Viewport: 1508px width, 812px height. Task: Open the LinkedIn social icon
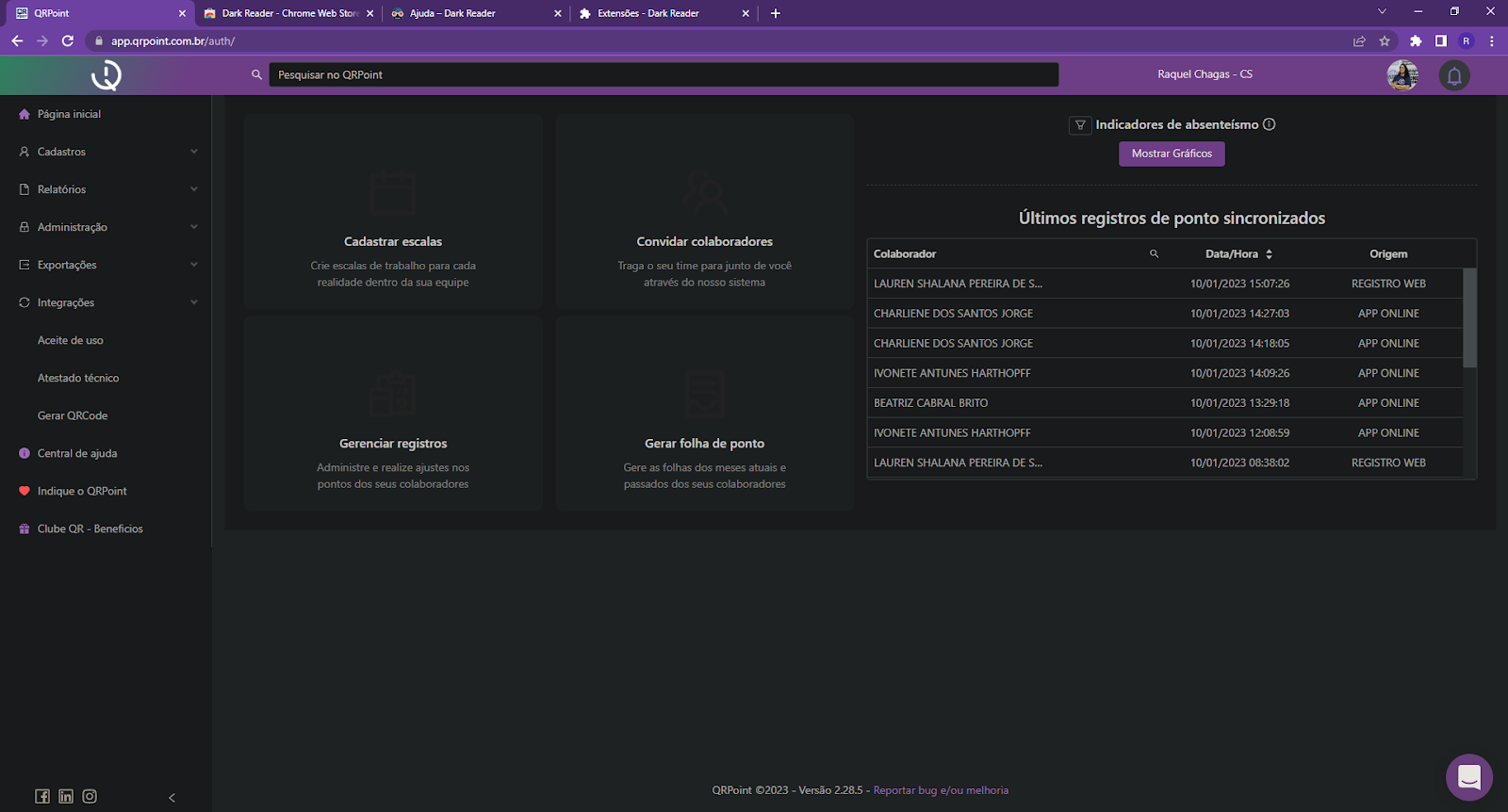pyautogui.click(x=66, y=796)
